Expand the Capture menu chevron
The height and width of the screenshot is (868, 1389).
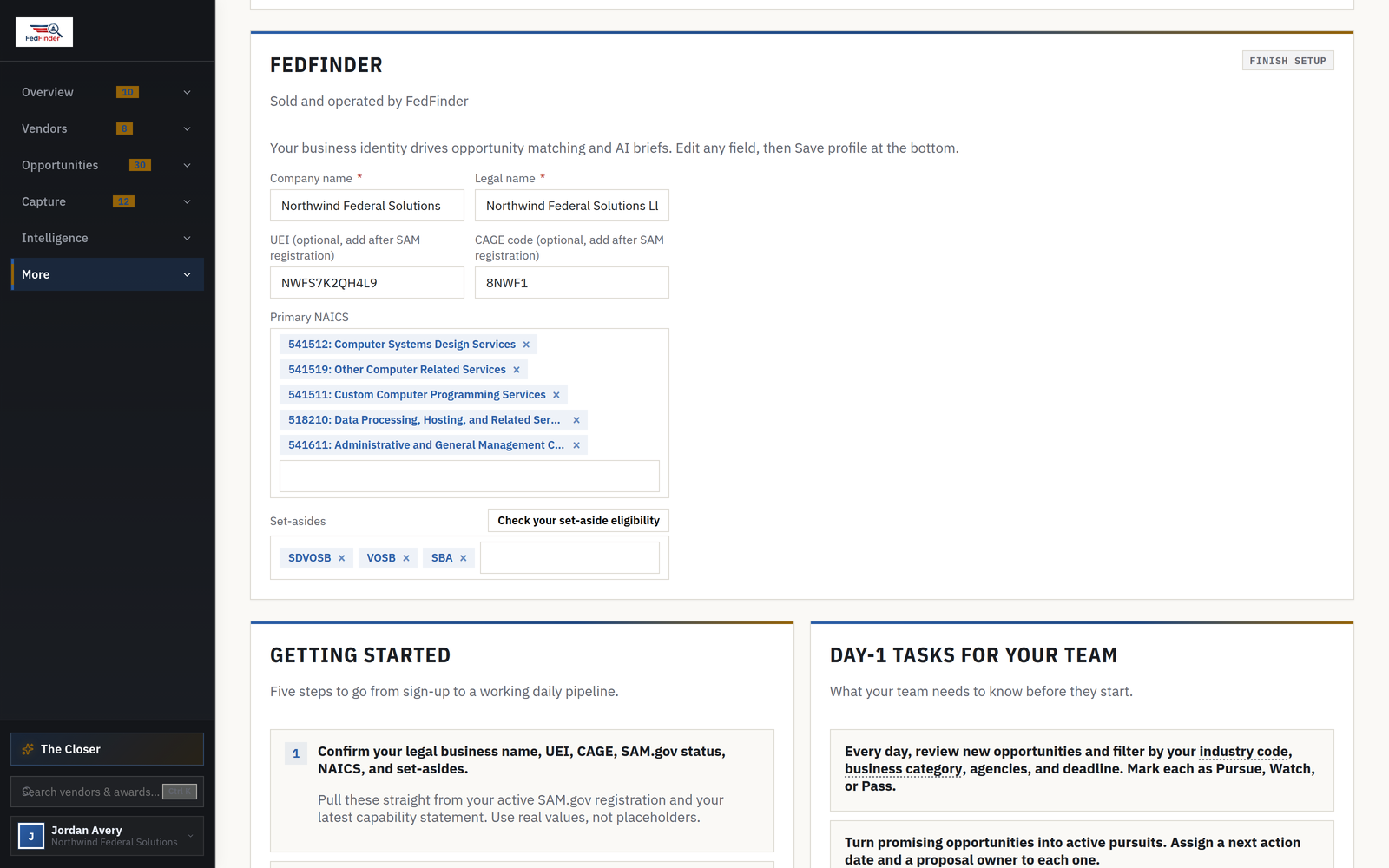187,201
